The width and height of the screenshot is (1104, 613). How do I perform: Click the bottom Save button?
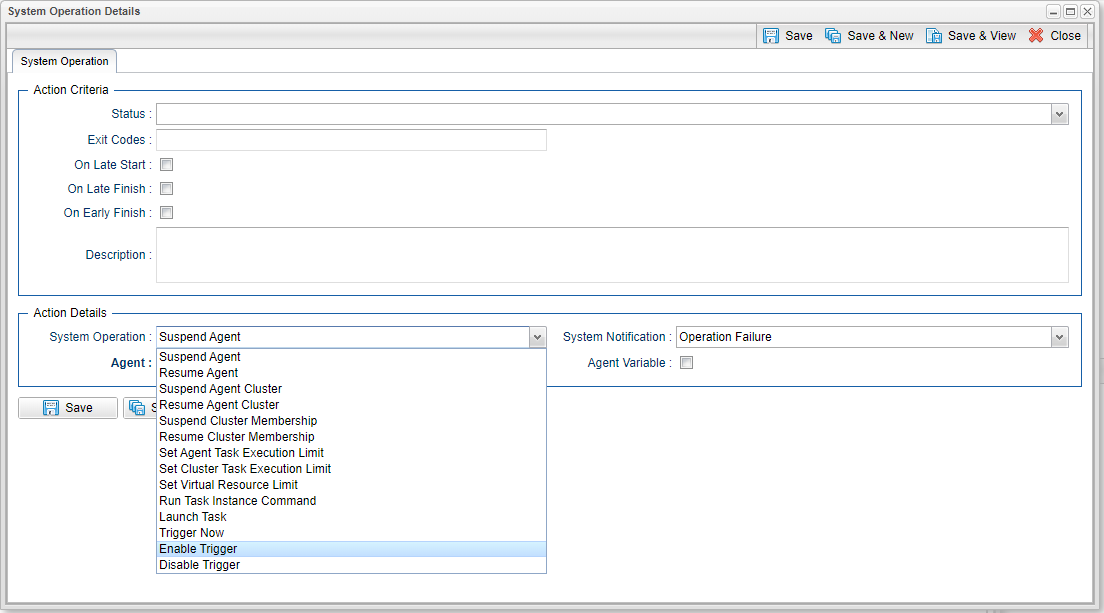(68, 408)
